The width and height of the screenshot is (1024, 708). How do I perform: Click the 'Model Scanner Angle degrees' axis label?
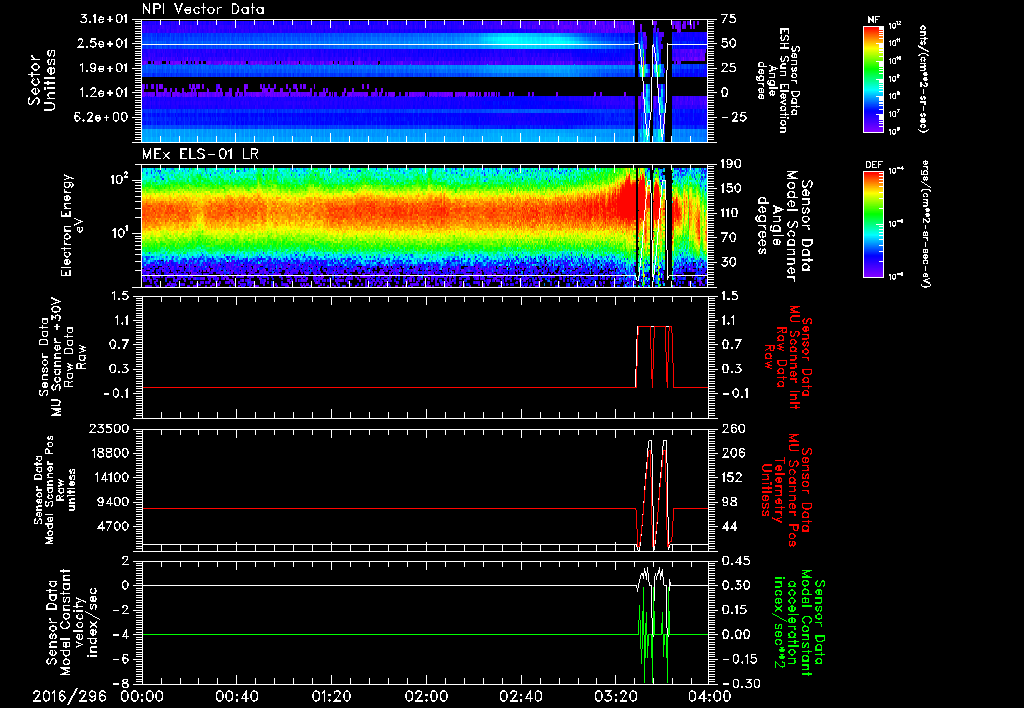pos(785,226)
